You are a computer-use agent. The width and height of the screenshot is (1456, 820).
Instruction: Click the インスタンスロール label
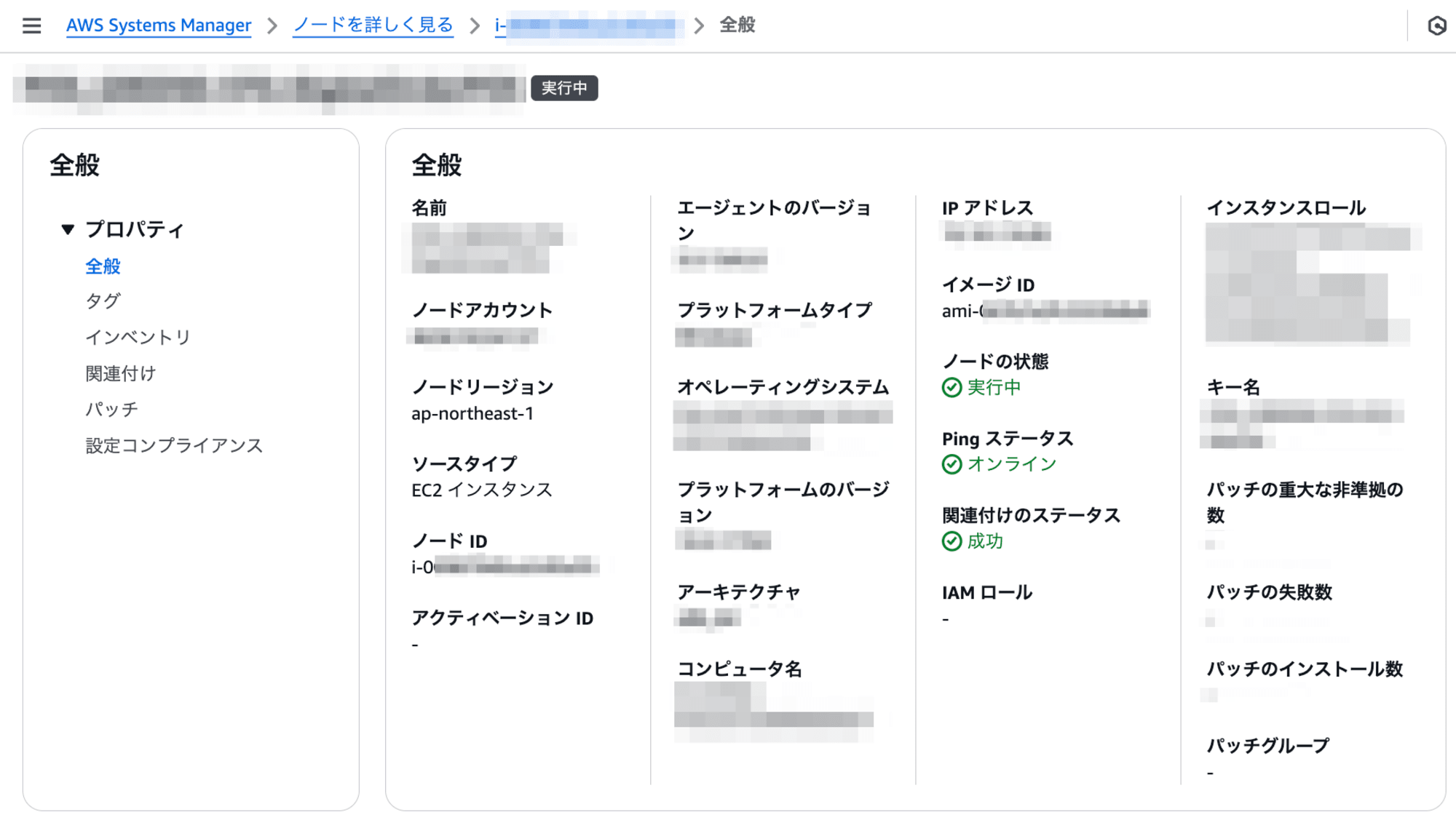click(x=1286, y=208)
